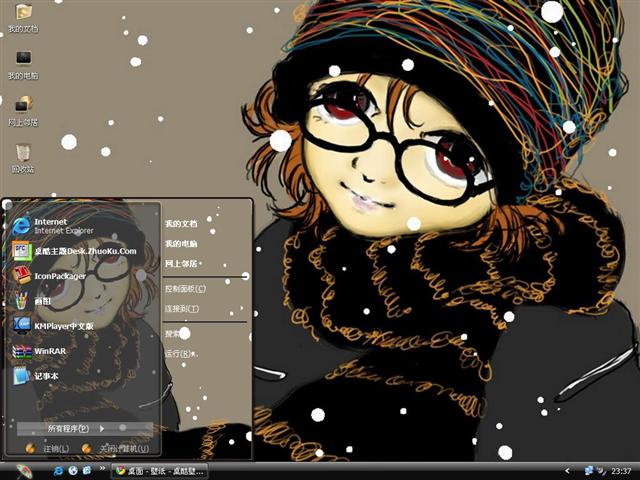Select 网上邻居 in Start menu right pane
The width and height of the screenshot is (640, 480).
point(181,264)
